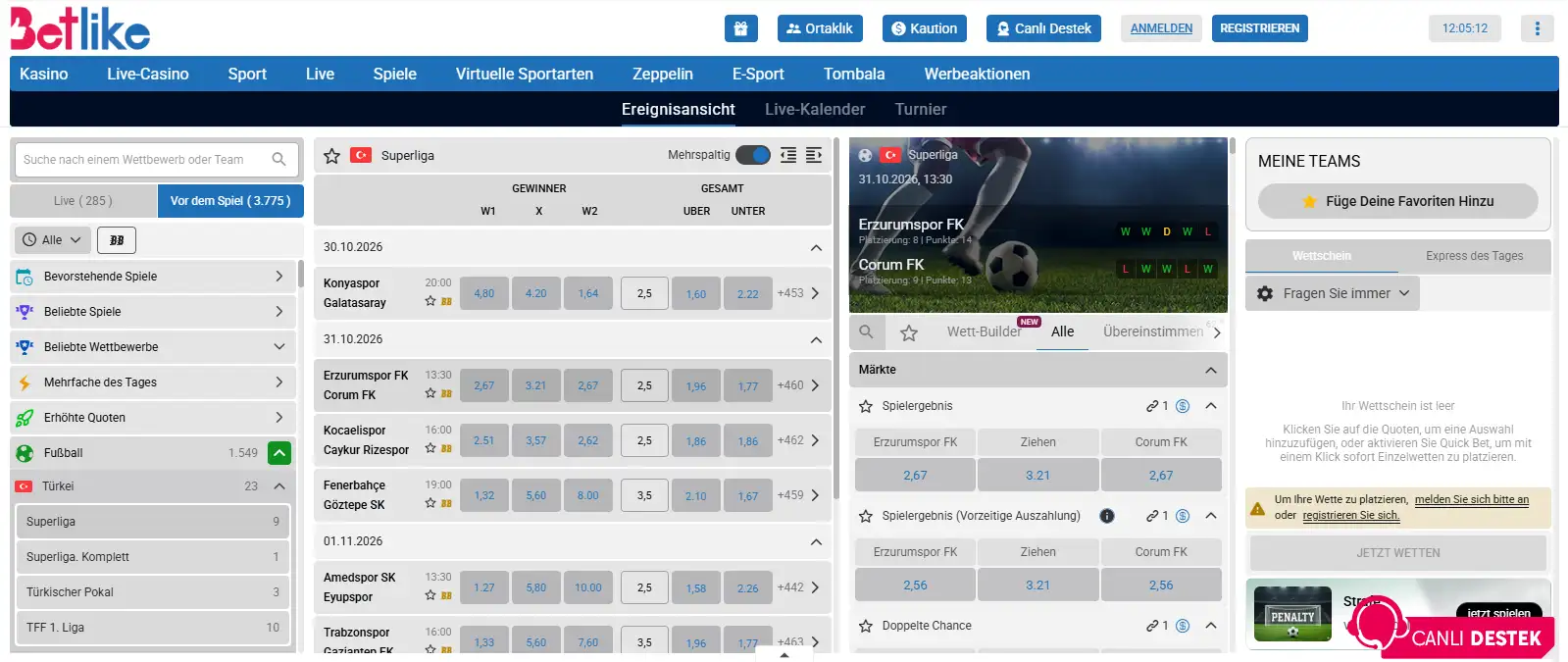Favorite the Erzurumspor FK match star
1568x662 pixels.
coord(430,393)
